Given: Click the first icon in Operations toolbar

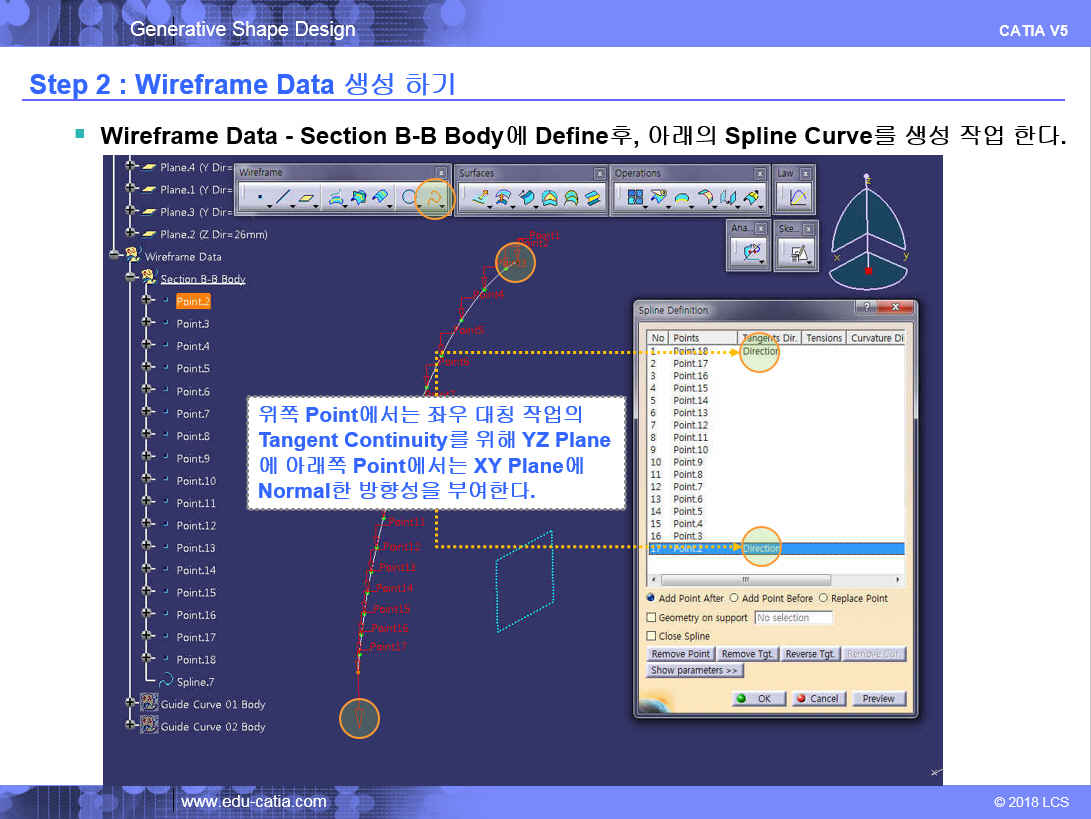Looking at the screenshot, I should click(635, 198).
